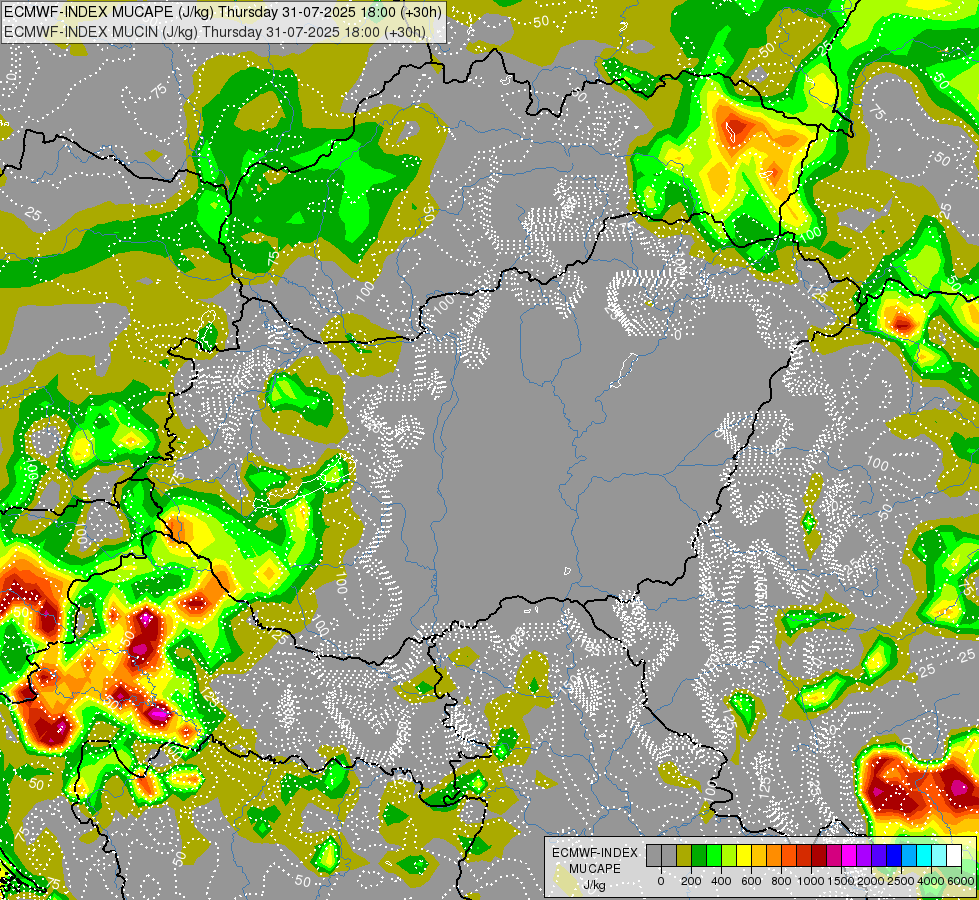Screen dimensions: 979x900
Task: Click the legend value 1500
Action: (x=841, y=881)
